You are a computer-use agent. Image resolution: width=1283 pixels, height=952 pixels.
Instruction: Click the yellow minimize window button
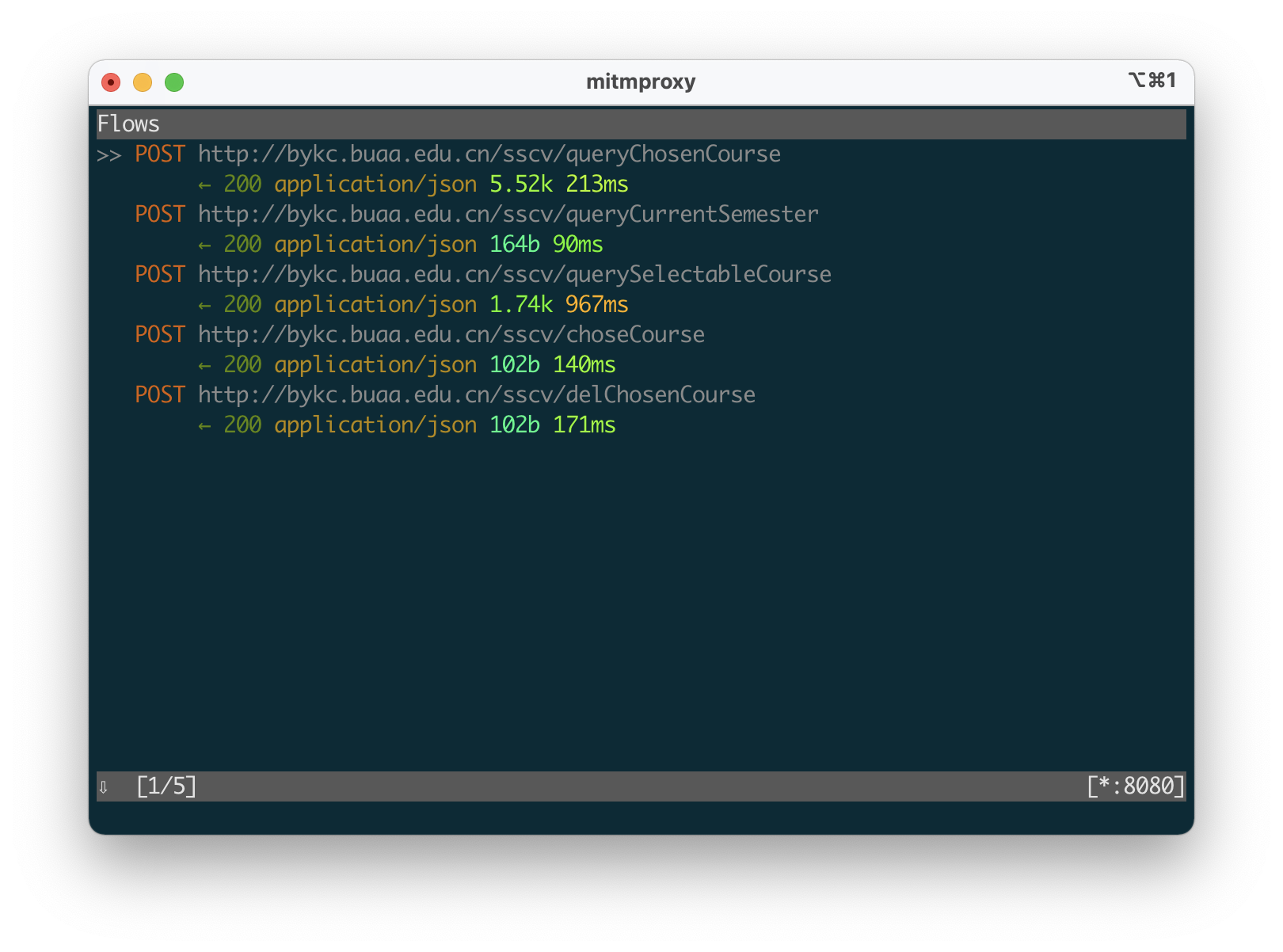tap(143, 82)
